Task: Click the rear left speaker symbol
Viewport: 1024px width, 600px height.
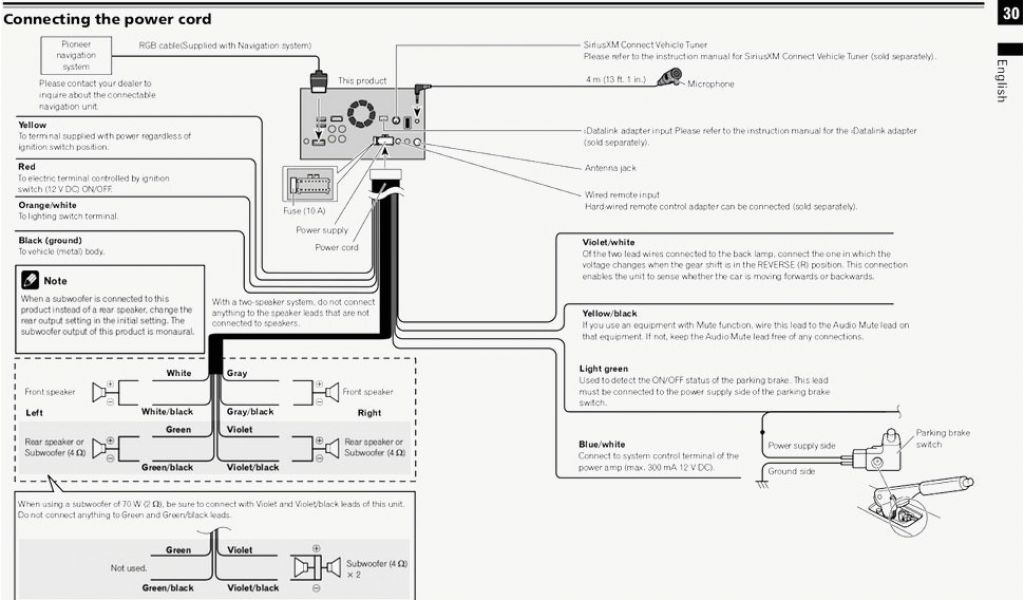Action: pyautogui.click(x=104, y=446)
